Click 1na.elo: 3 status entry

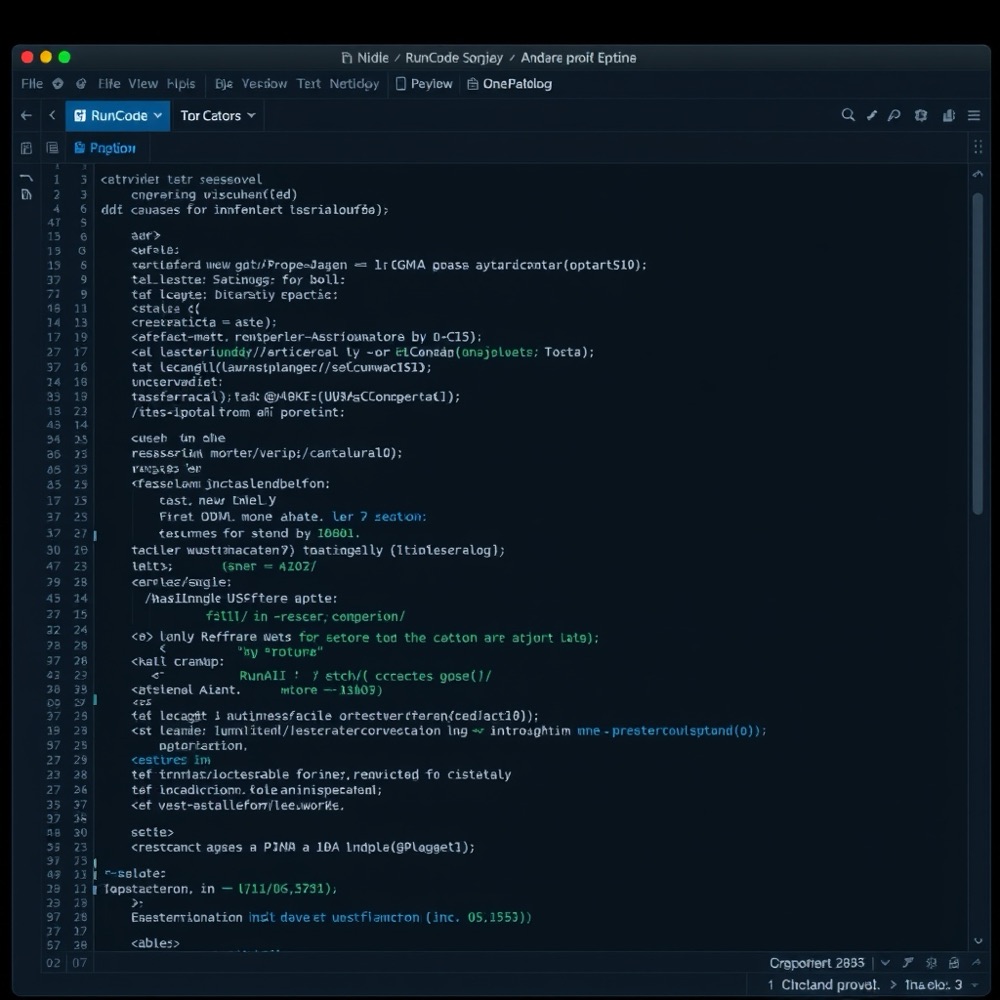point(933,985)
